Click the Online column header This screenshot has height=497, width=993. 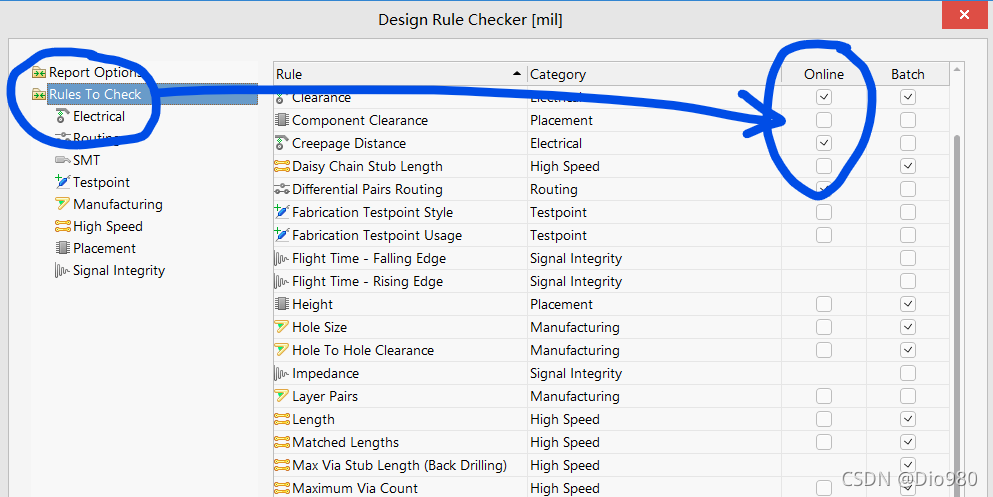(x=824, y=74)
